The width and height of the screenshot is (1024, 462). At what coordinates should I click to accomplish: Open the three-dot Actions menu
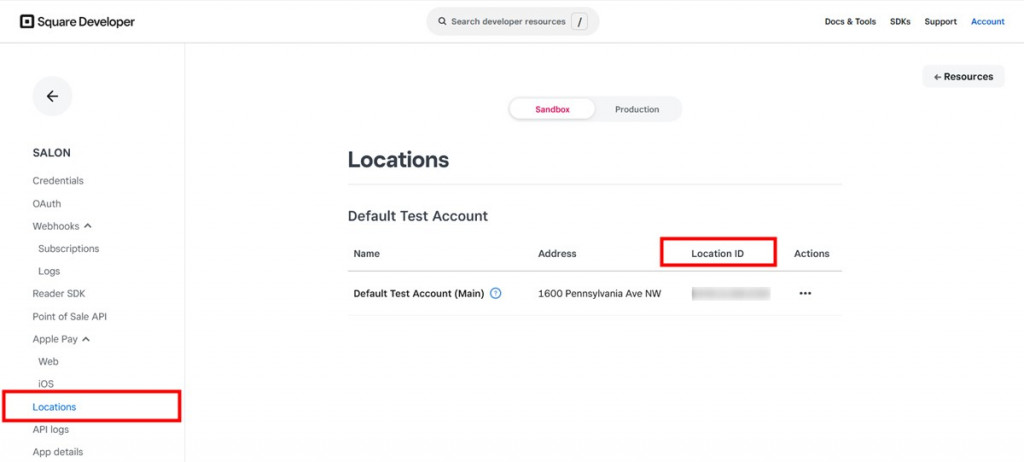(x=805, y=294)
